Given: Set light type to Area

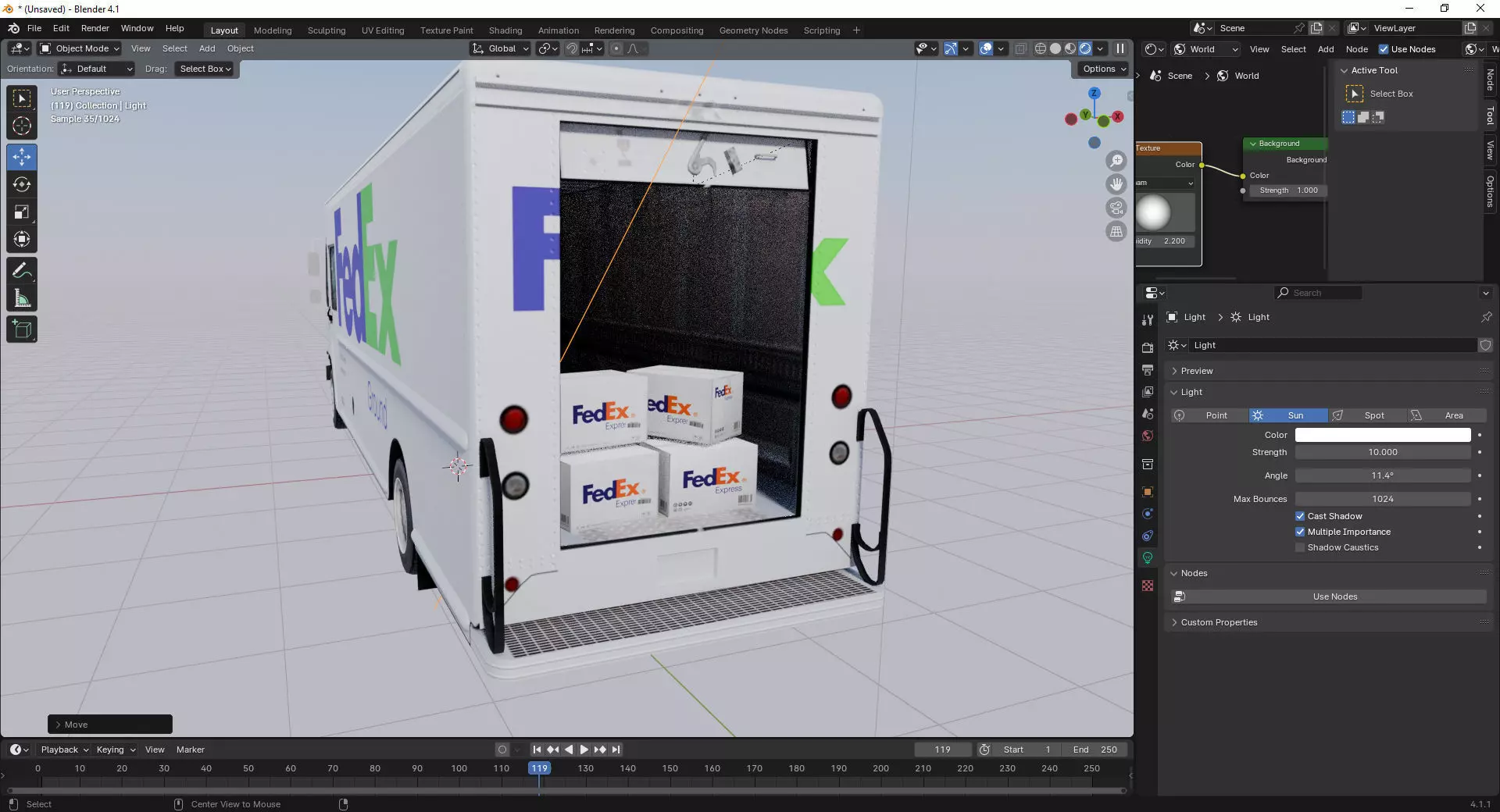Looking at the screenshot, I should point(1446,415).
